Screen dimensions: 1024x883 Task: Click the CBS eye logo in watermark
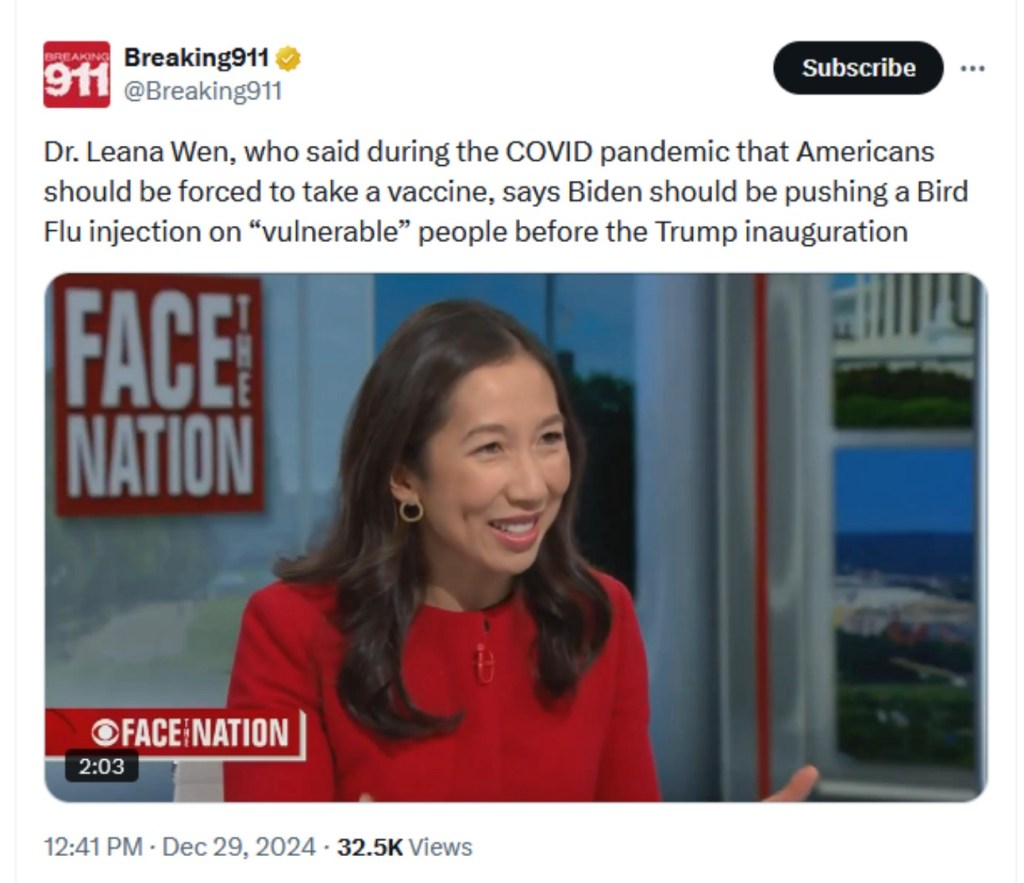(104, 733)
